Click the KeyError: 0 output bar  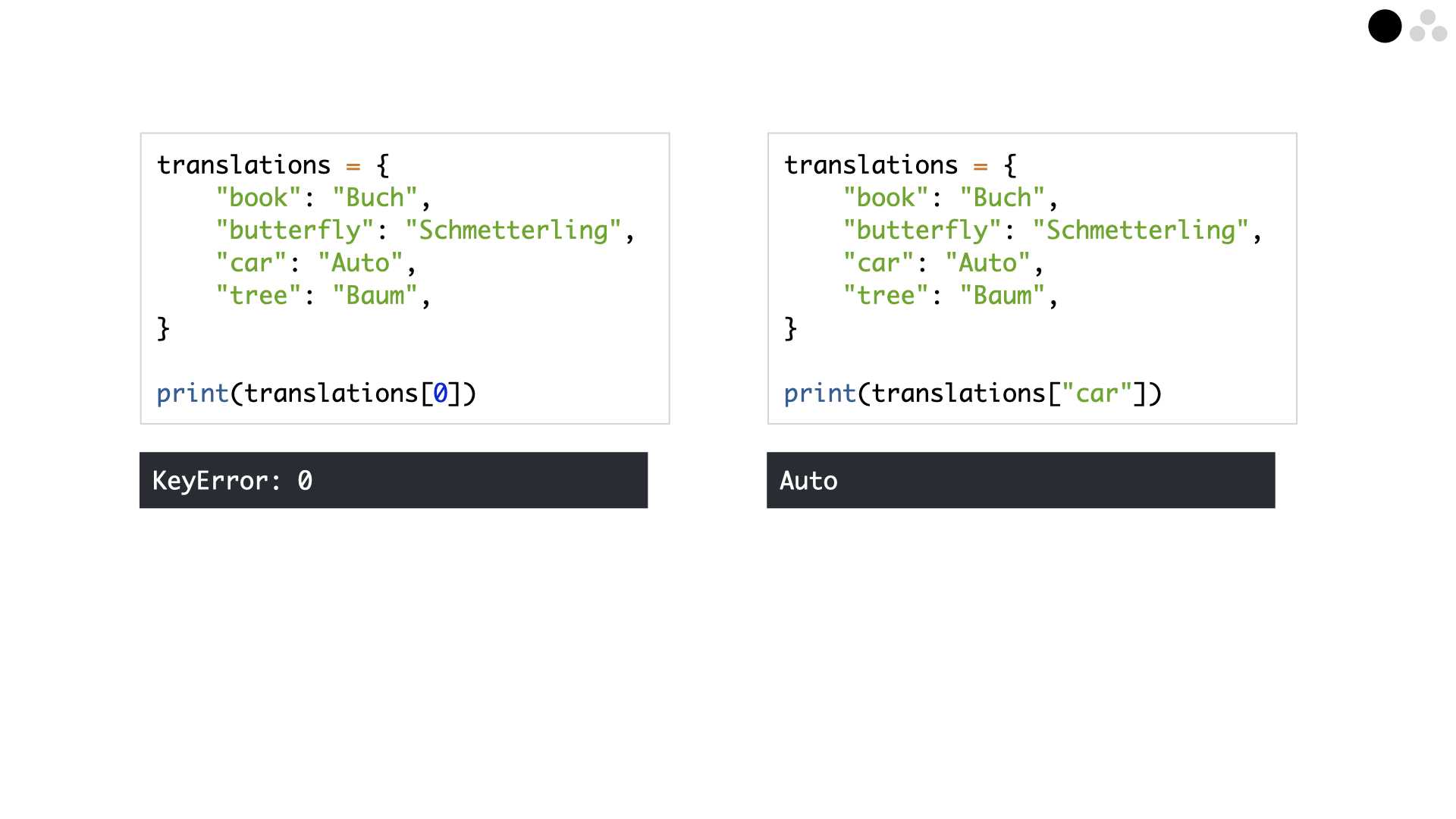394,480
